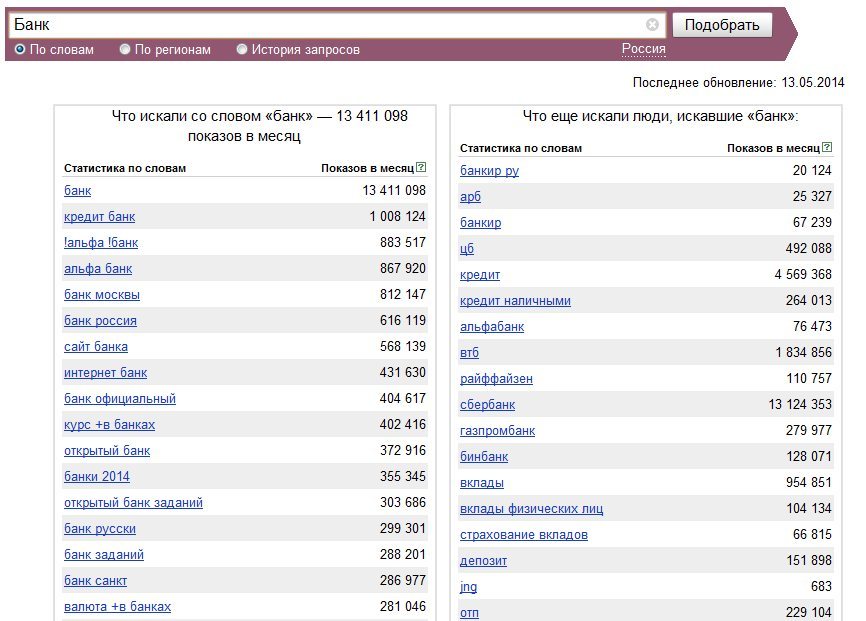Open the 'интернет банк' keyword link
The image size is (866, 621).
(105, 373)
